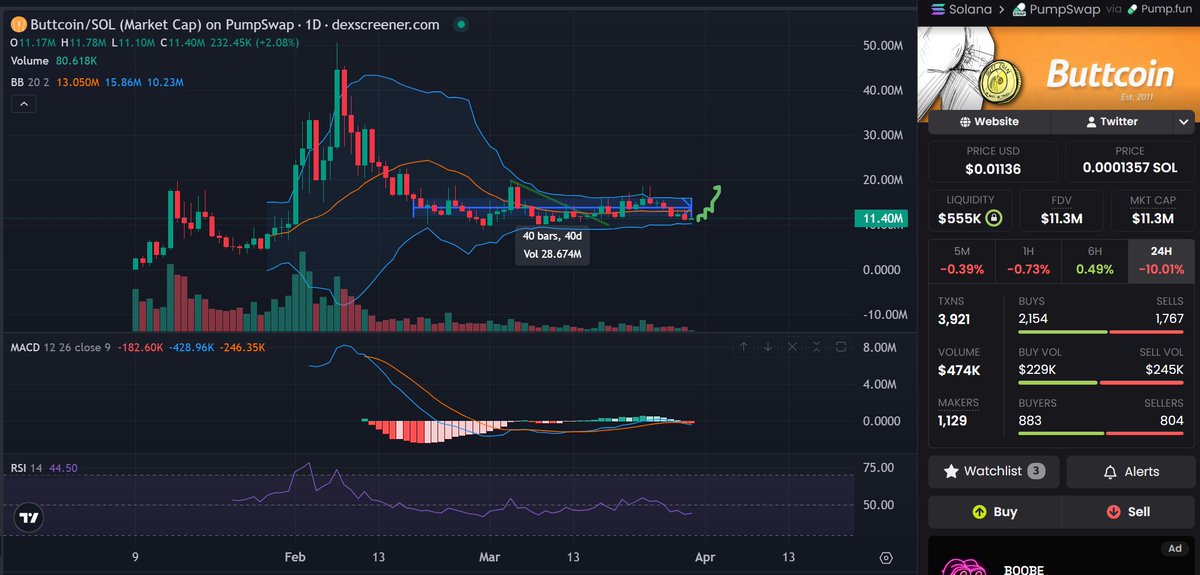This screenshot has height=575, width=1200.
Task: Click the SELLERS count 804
Action: (x=1170, y=420)
